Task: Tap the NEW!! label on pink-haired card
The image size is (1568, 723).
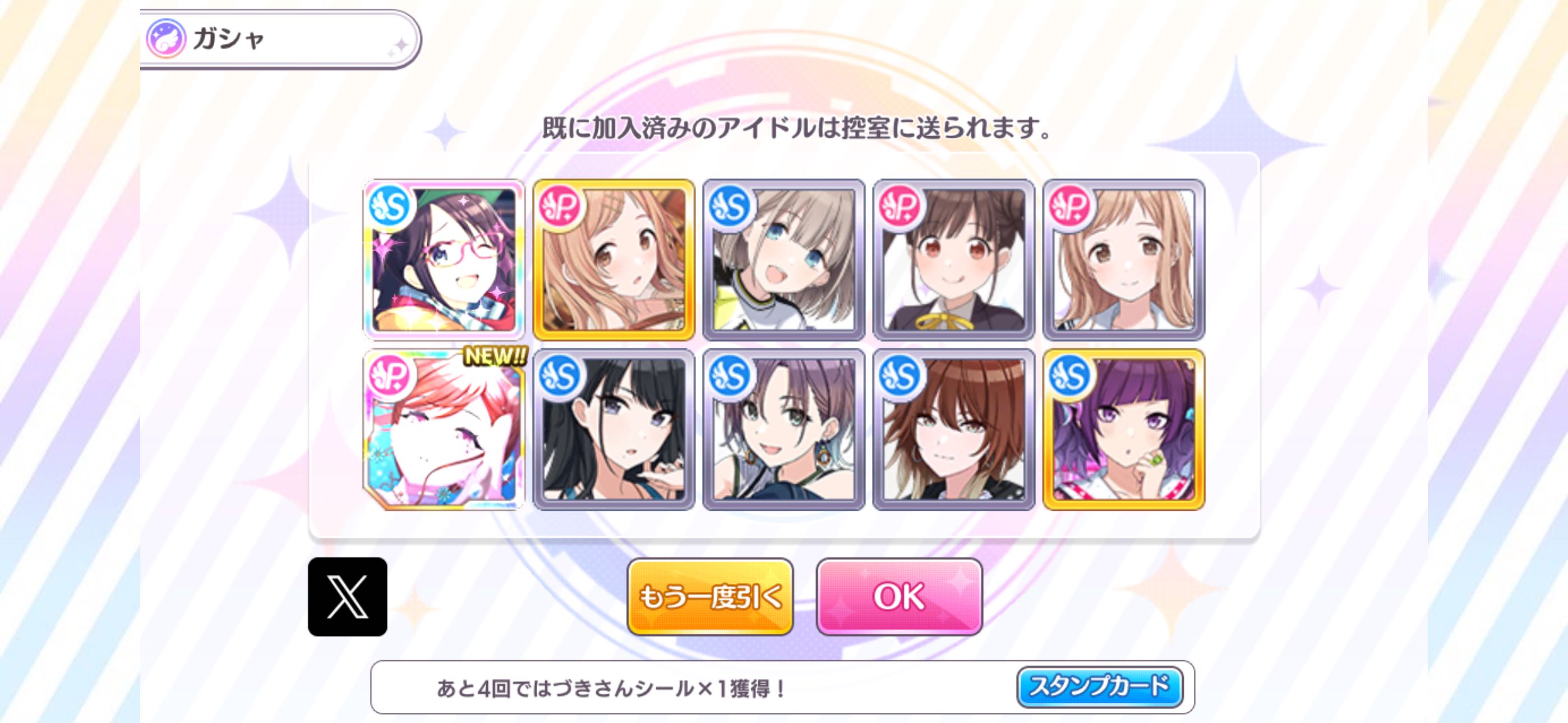Action: point(495,356)
